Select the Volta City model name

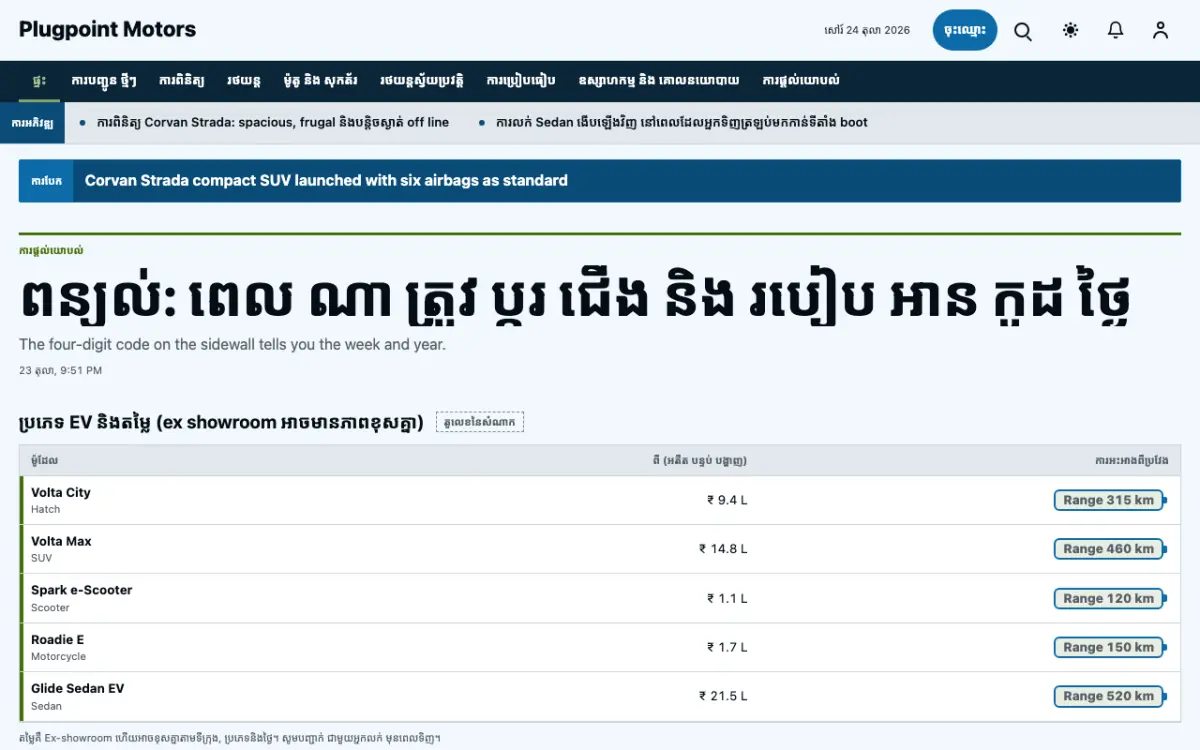click(61, 492)
